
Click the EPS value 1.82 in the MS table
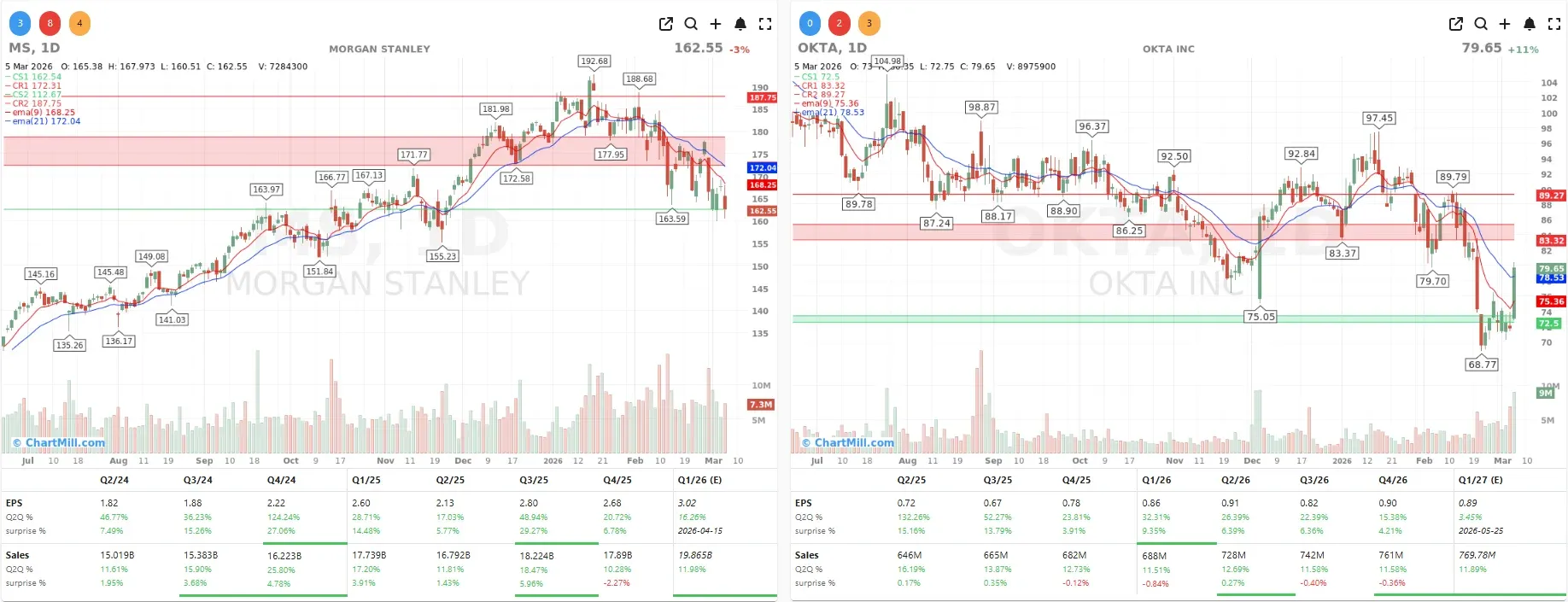pos(109,503)
